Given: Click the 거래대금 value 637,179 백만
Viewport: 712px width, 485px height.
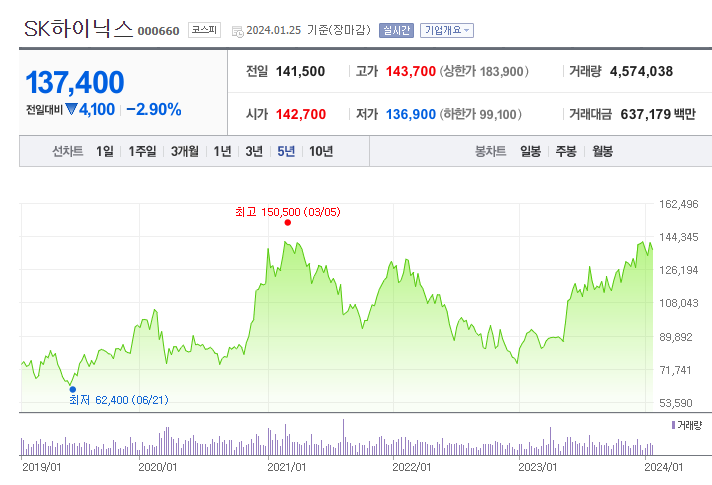Looking at the screenshot, I should click(658, 114).
